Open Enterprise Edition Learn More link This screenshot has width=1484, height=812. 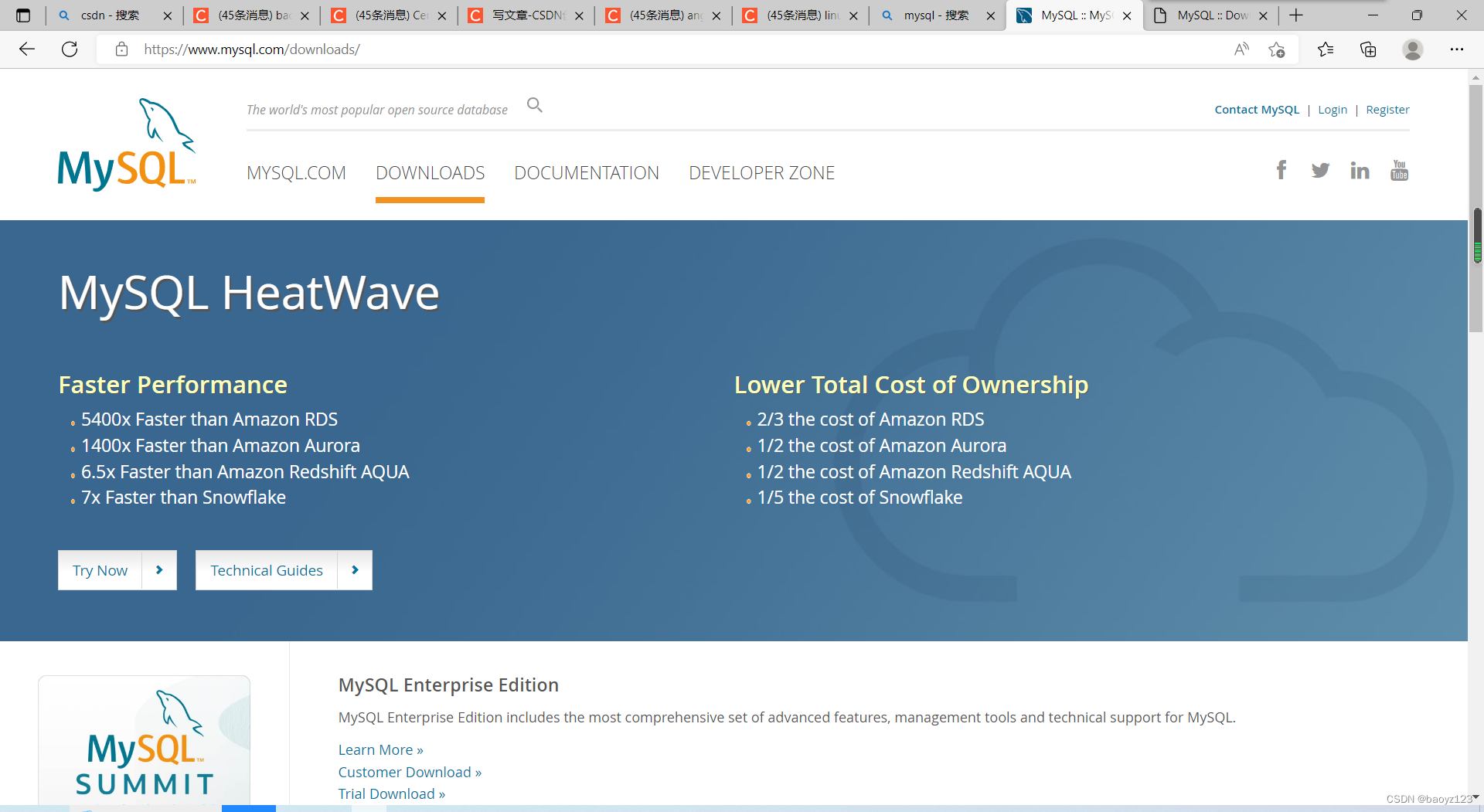coord(380,750)
